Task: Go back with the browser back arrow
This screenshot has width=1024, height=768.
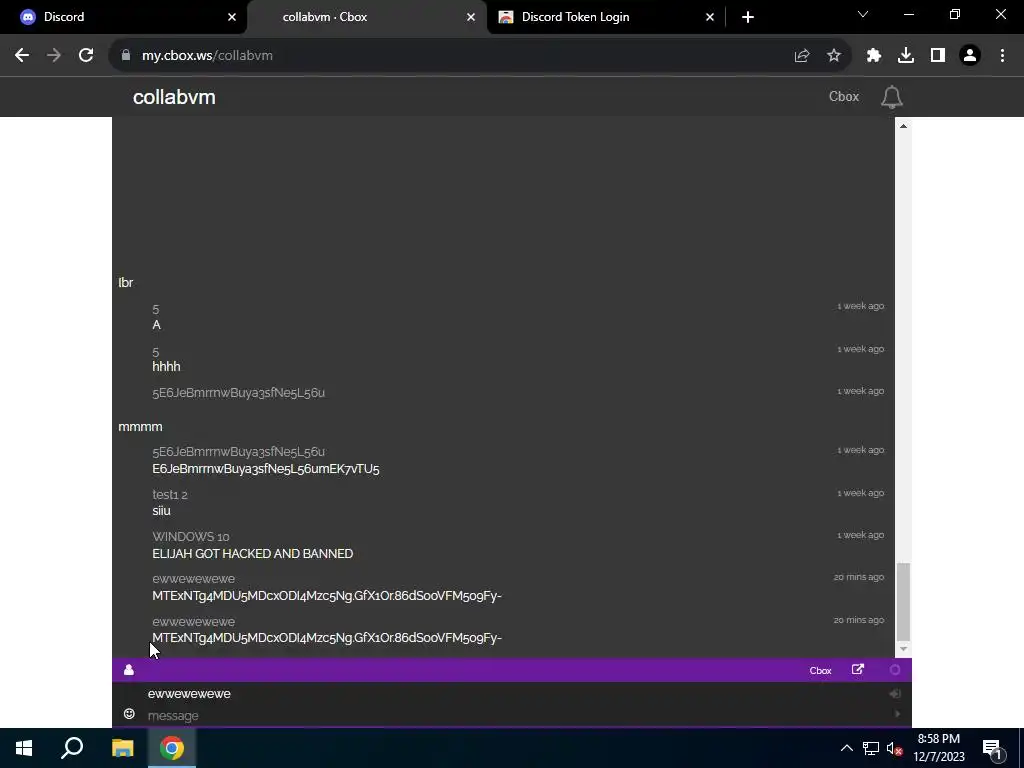Action: 22,56
